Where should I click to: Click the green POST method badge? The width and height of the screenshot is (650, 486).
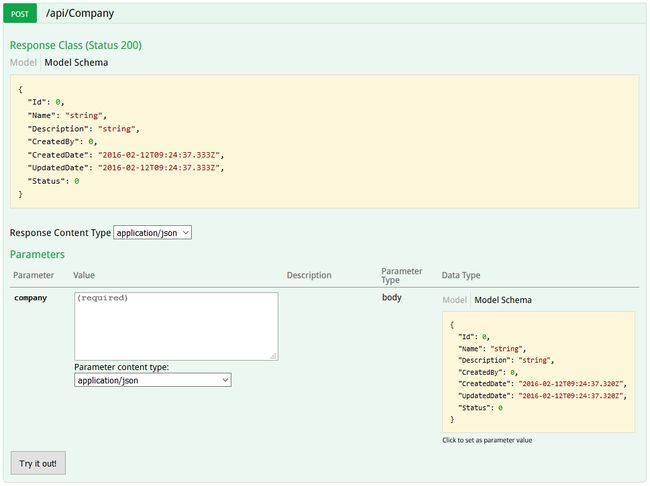click(20, 13)
